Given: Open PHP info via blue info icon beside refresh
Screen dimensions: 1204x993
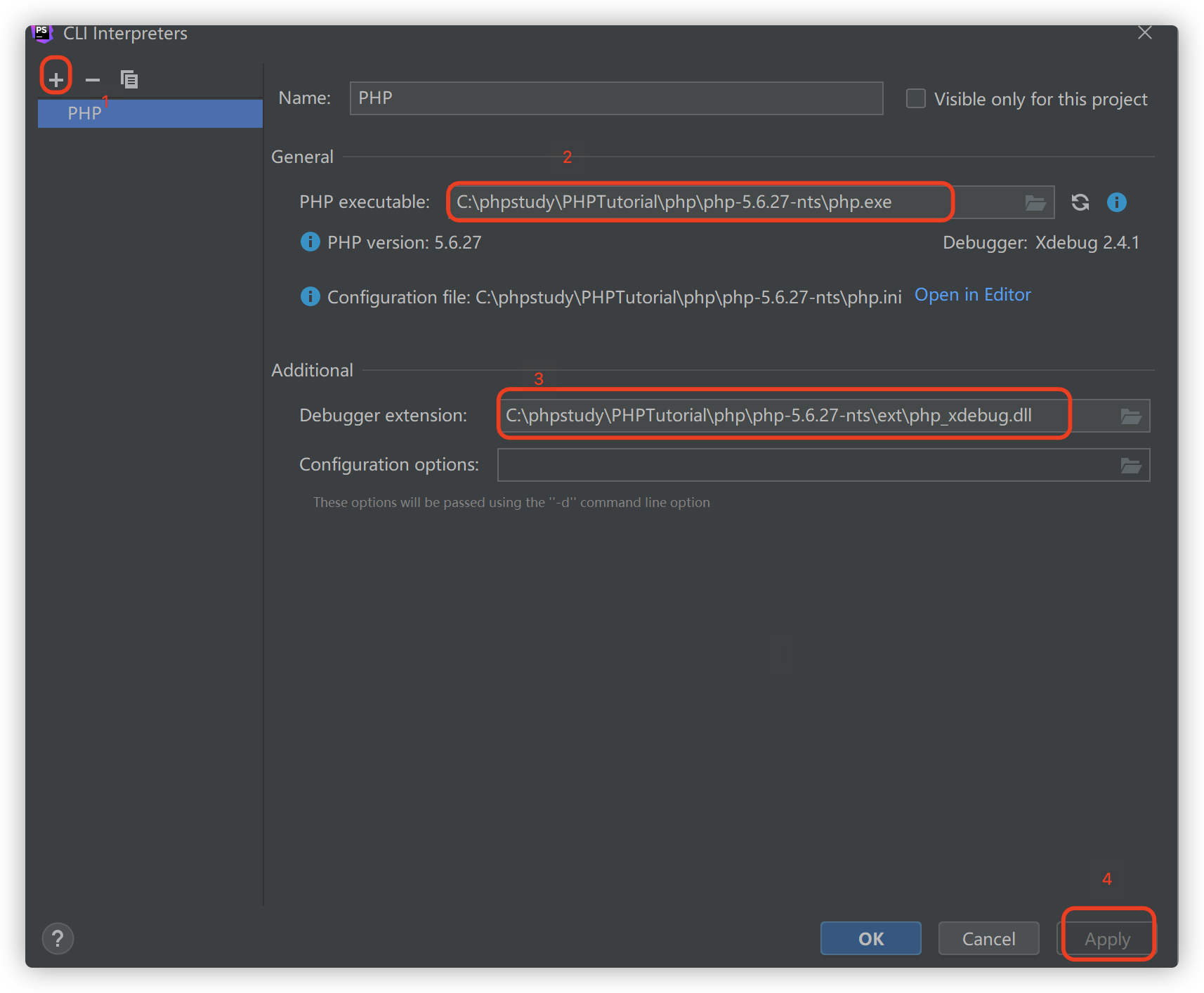Looking at the screenshot, I should point(1116,202).
